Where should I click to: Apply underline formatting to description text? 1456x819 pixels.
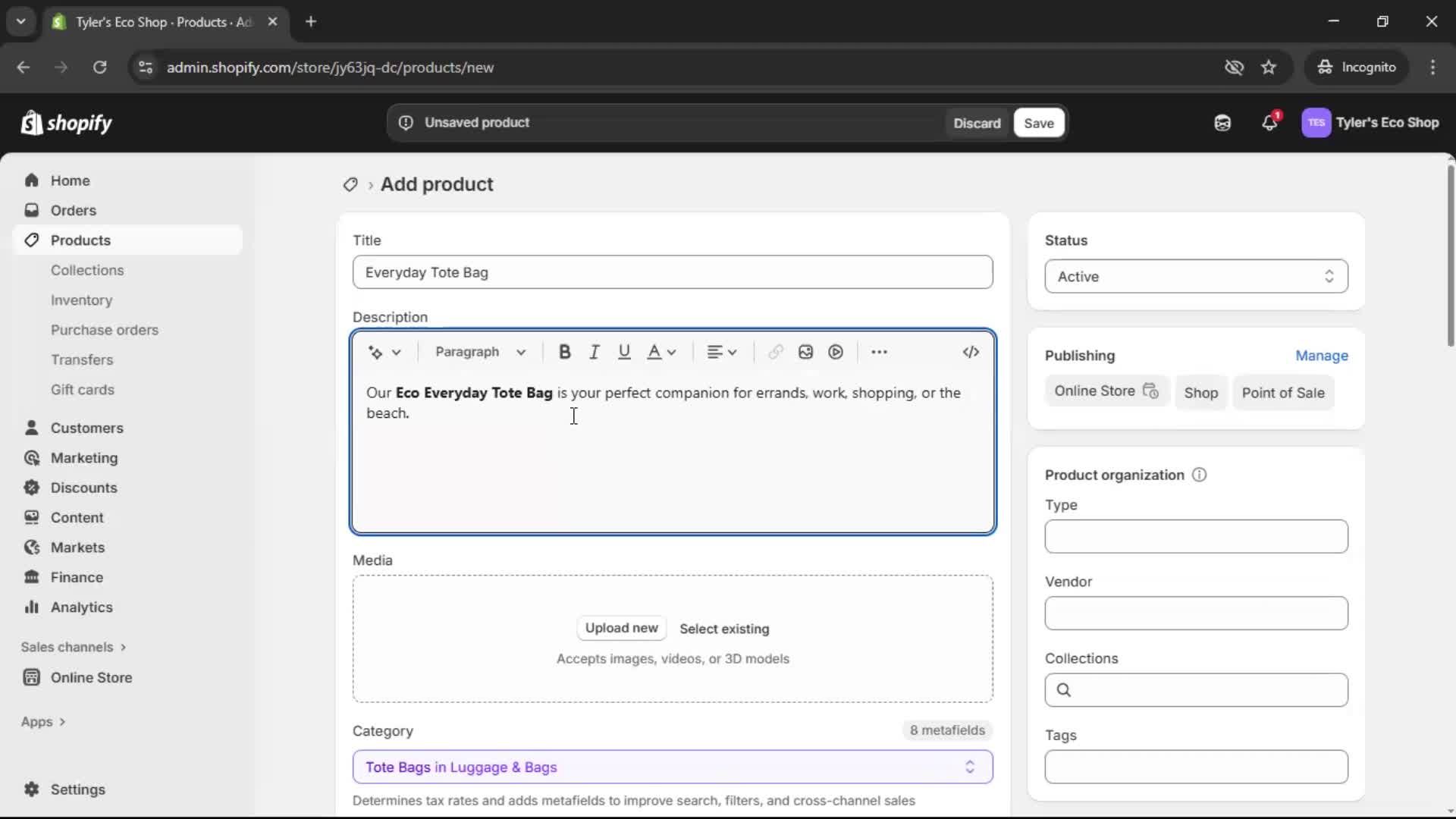pos(624,352)
